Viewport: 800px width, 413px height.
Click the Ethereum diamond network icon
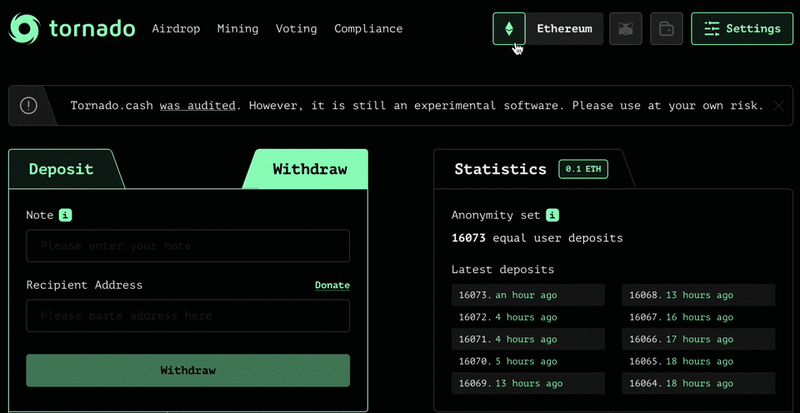pyautogui.click(x=509, y=29)
